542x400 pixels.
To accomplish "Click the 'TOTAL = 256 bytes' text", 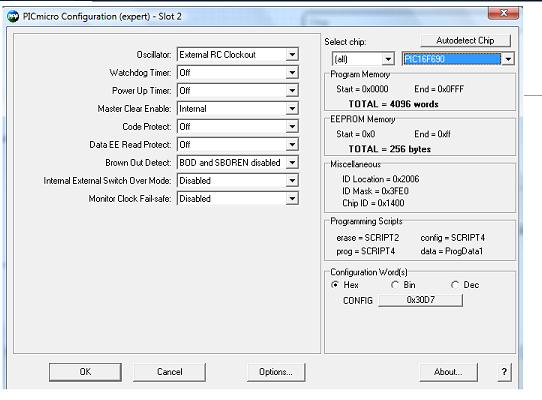I will pos(390,149).
